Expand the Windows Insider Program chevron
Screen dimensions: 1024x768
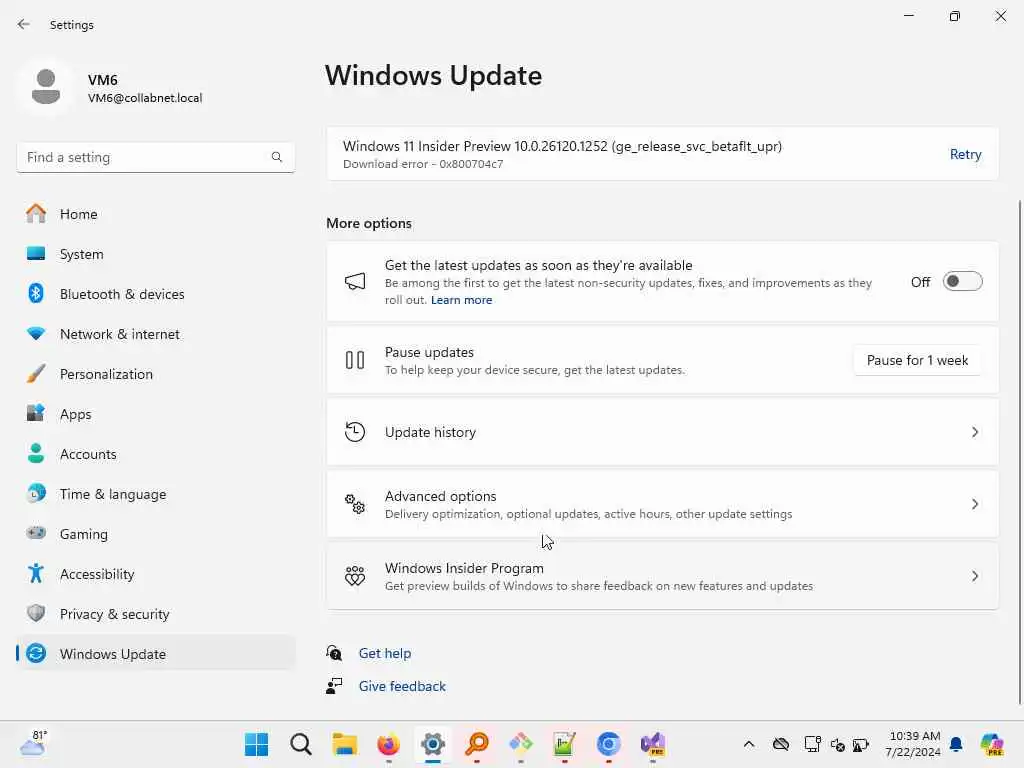tap(974, 575)
